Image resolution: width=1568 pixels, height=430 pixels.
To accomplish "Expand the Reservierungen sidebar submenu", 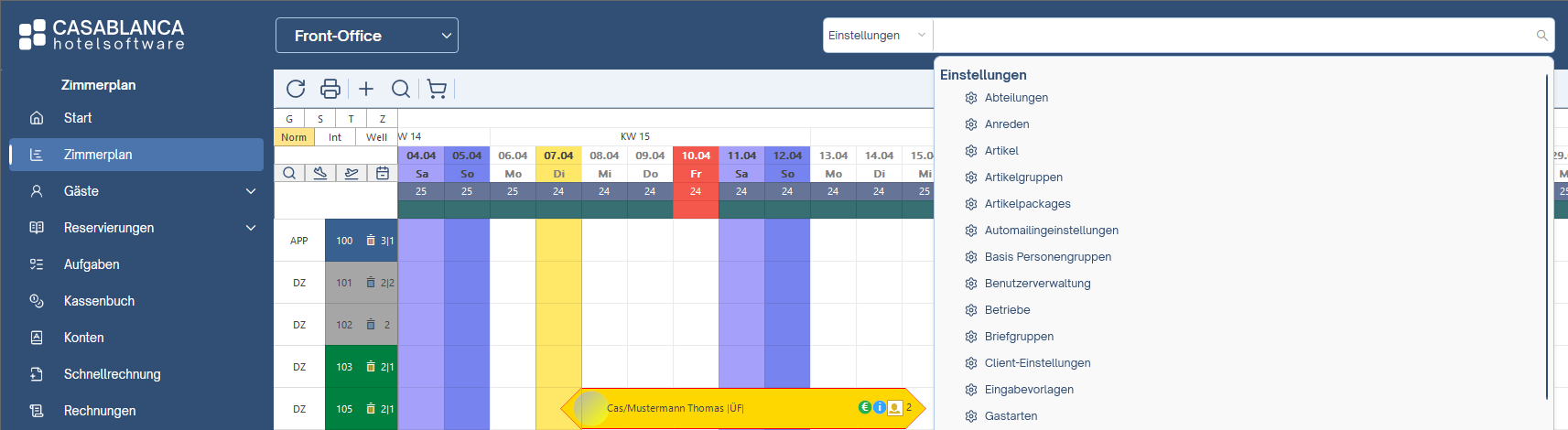I will point(251,228).
